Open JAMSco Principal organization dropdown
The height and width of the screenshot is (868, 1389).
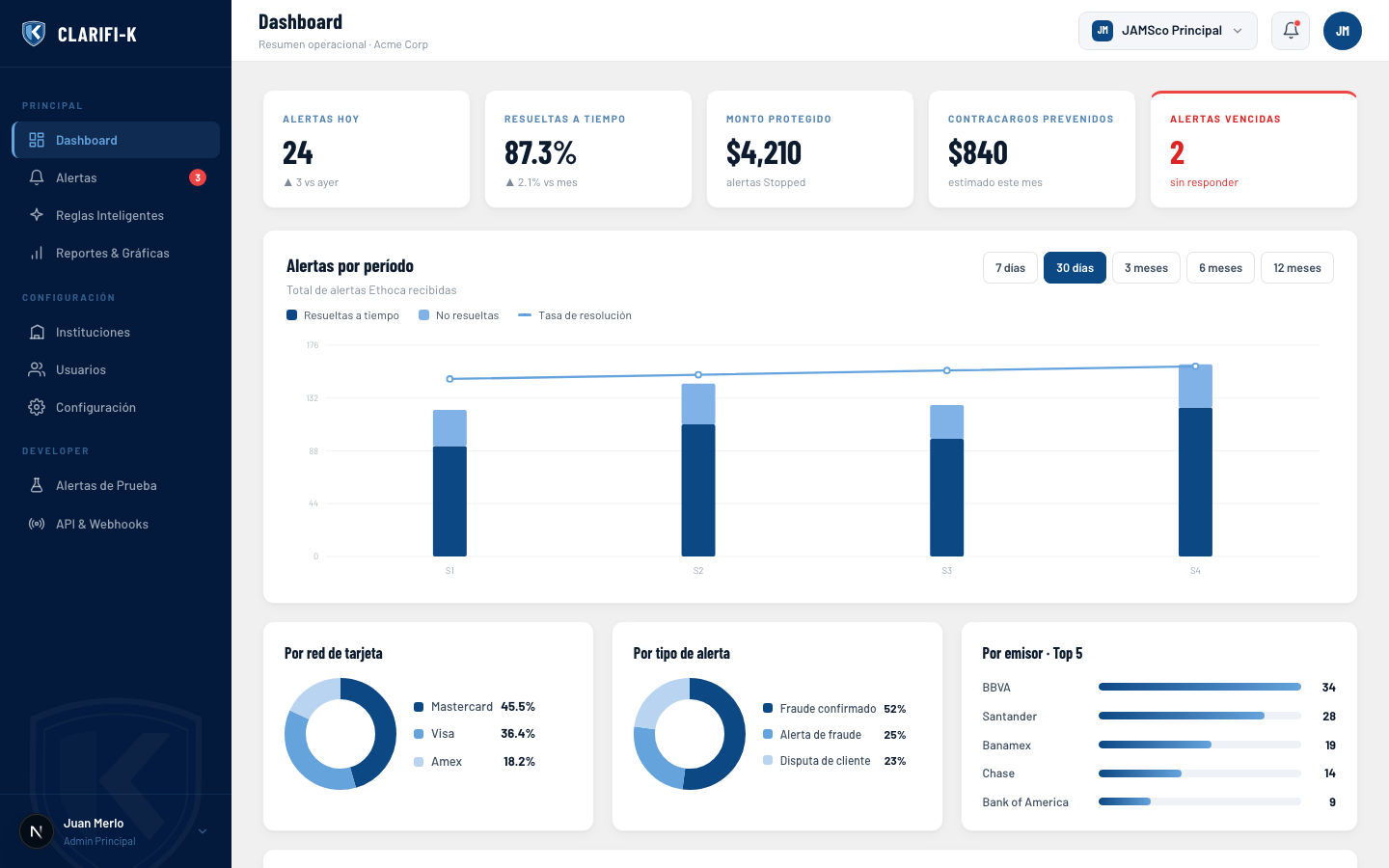point(1168,31)
